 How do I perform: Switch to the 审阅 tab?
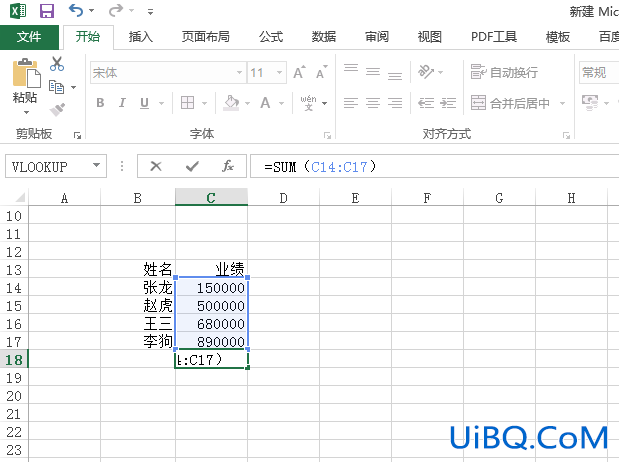click(377, 37)
